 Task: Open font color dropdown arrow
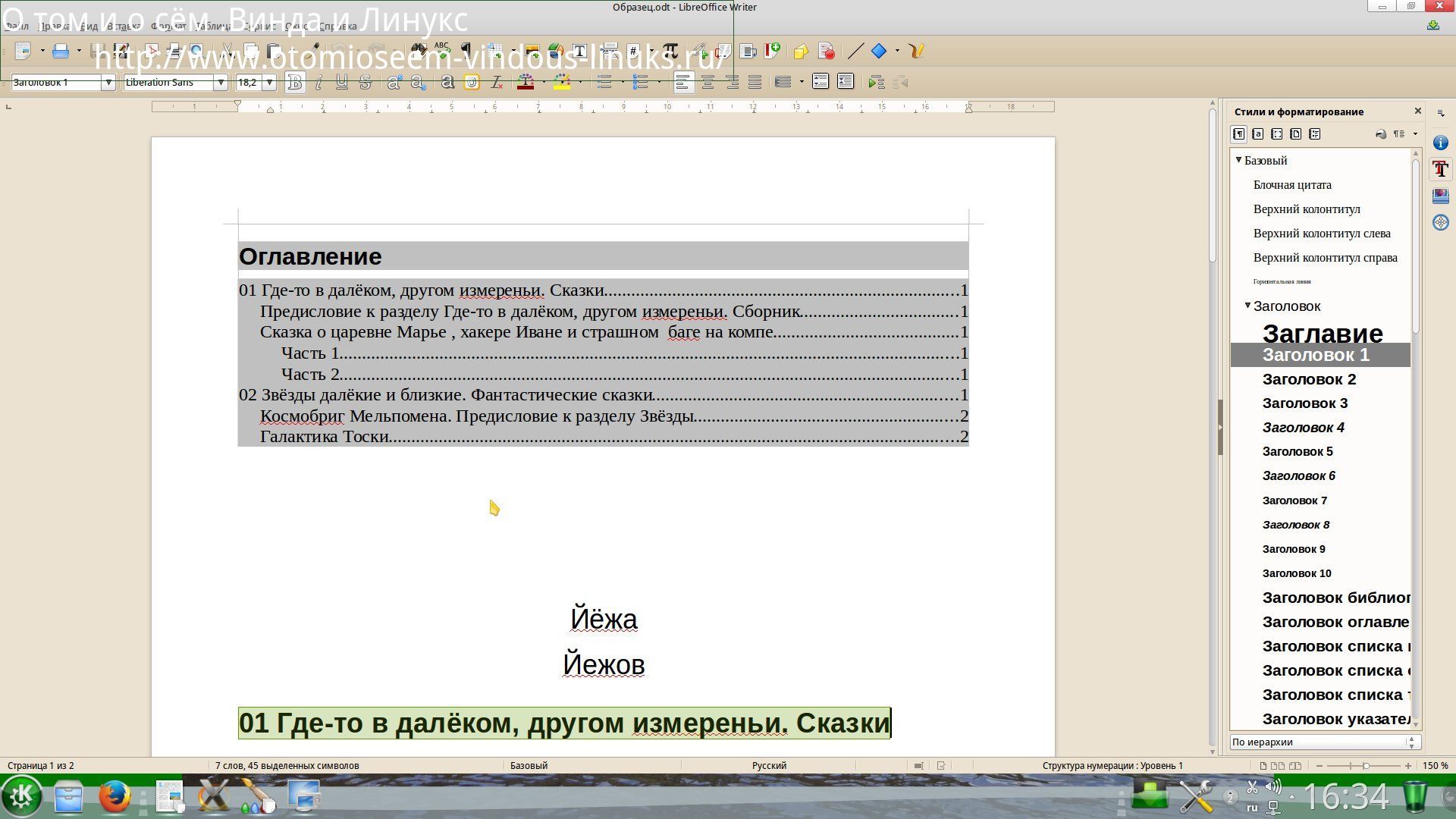tap(544, 82)
